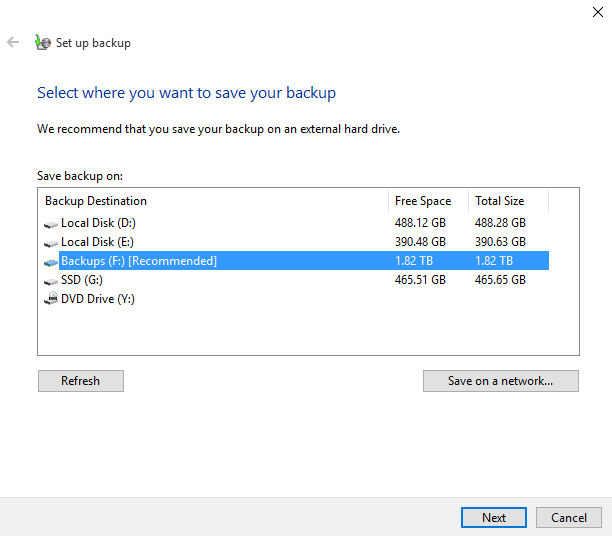This screenshot has height=536, width=612.
Task: Click the Set up backup wizard icon
Action: [42, 43]
